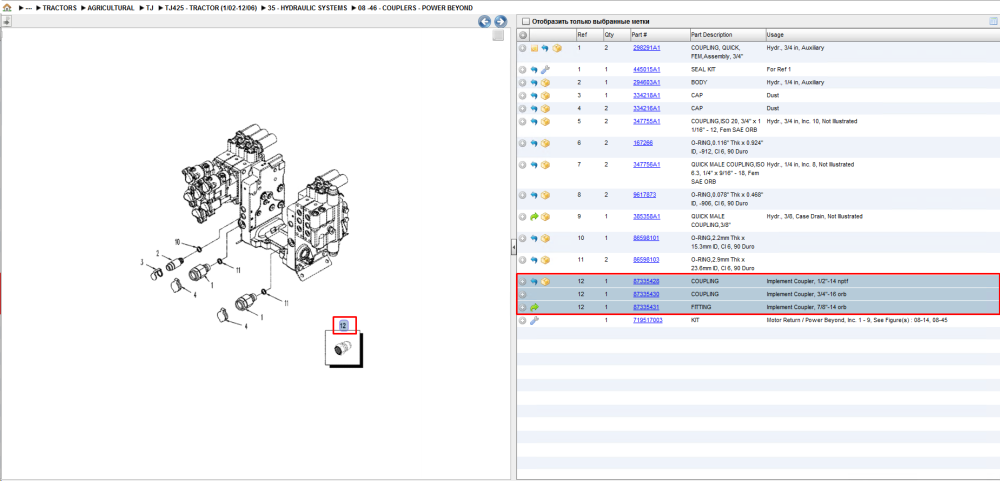Click the 'Implement Coupler, 3/4"-16 orb' usage cell
Screen dimensions: 1000x481
click(x=807, y=294)
